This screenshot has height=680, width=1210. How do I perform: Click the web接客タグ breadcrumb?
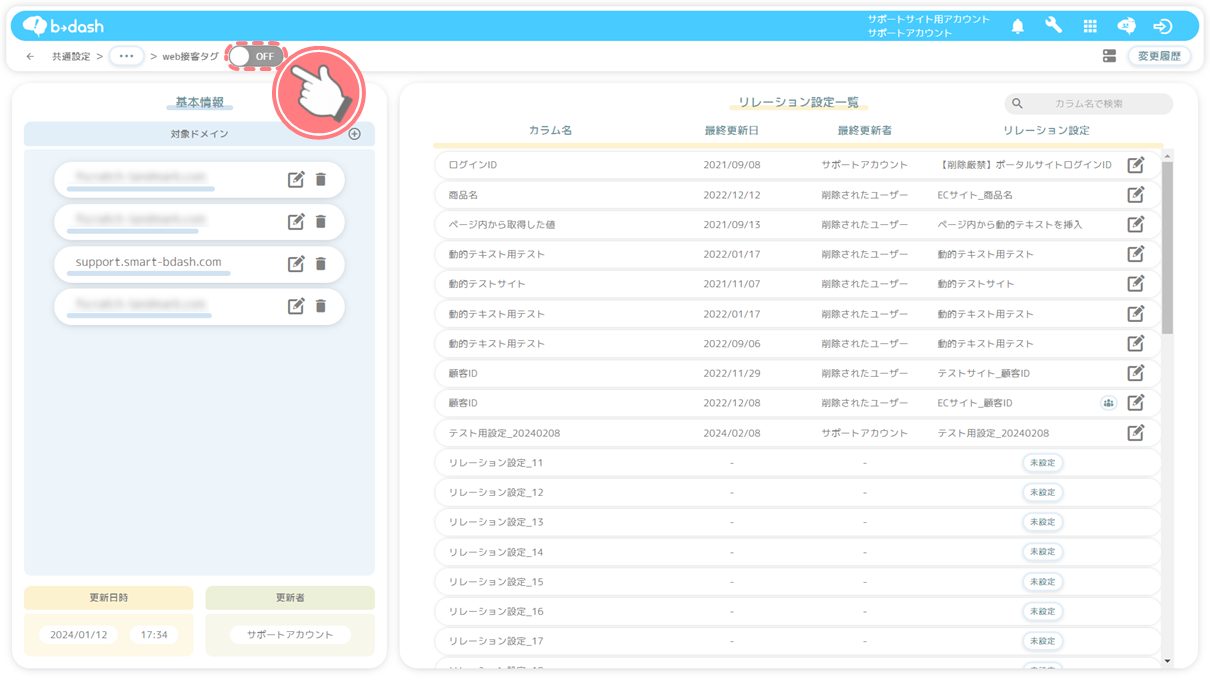[190, 57]
